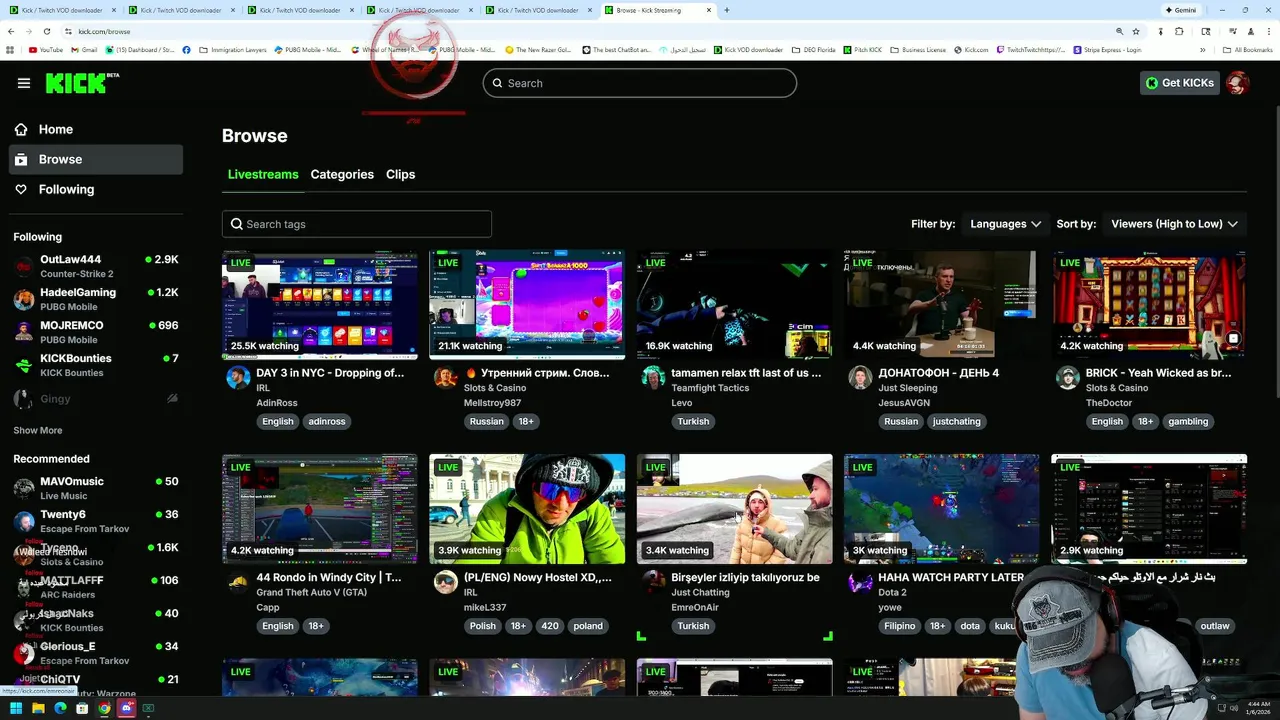Open Mellstroy987 21.1K watching stream thumbnail

(527, 304)
